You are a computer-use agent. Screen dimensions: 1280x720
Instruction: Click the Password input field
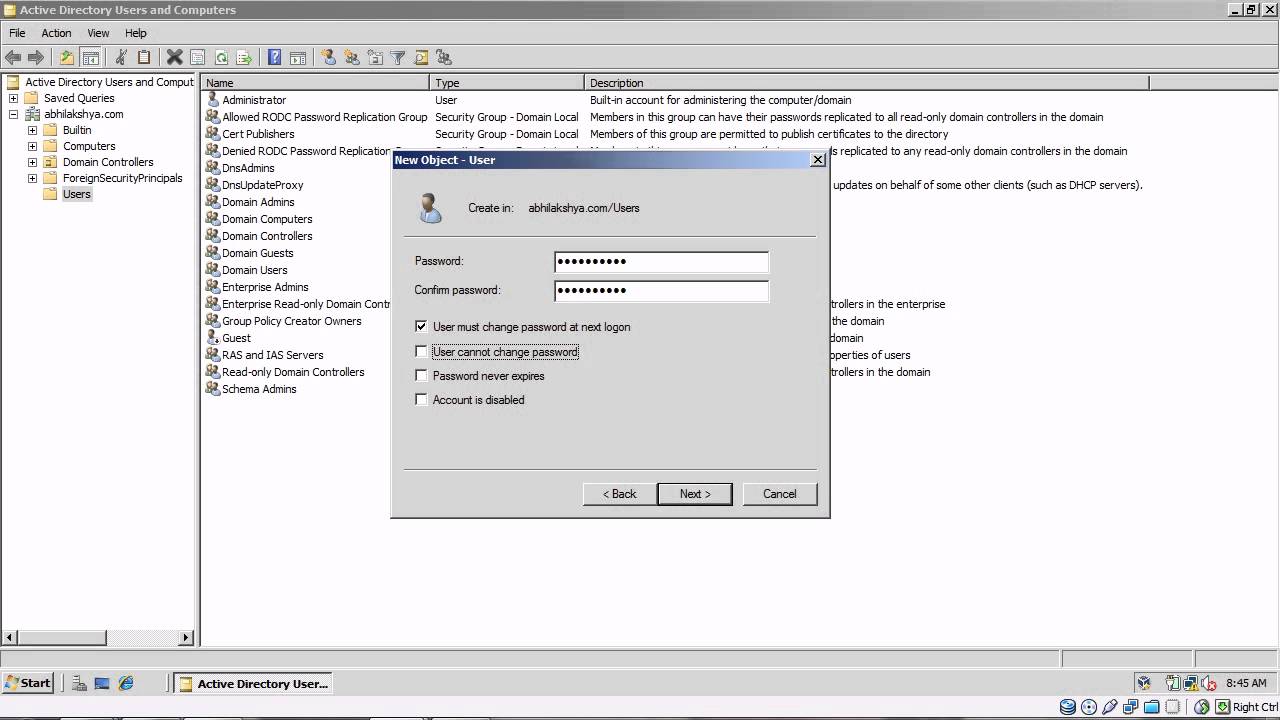tap(661, 261)
